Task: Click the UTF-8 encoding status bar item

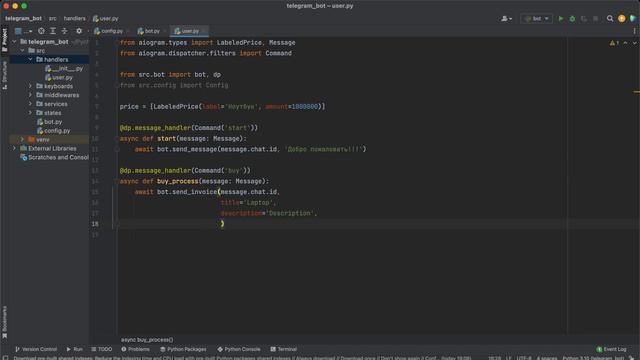Action: 524,358
